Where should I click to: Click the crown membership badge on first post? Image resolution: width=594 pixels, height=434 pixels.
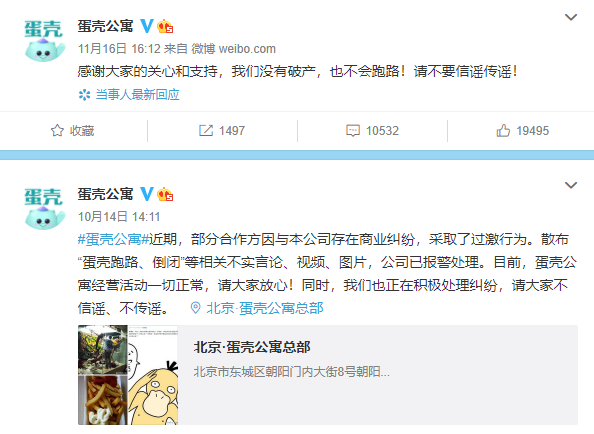coord(165,26)
